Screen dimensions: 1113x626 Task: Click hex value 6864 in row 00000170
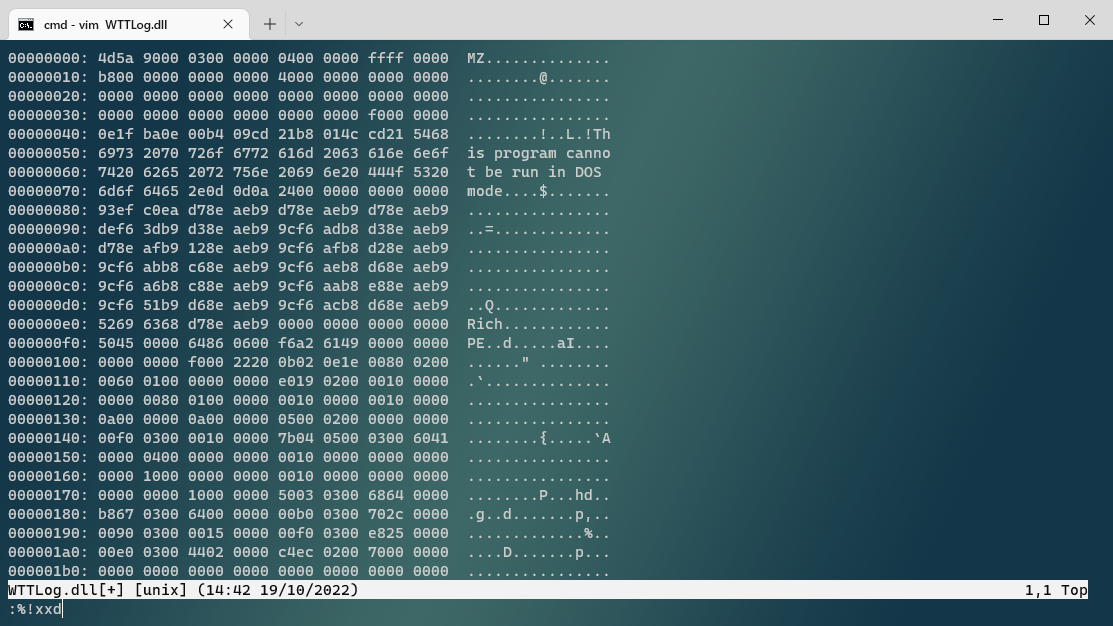point(385,495)
